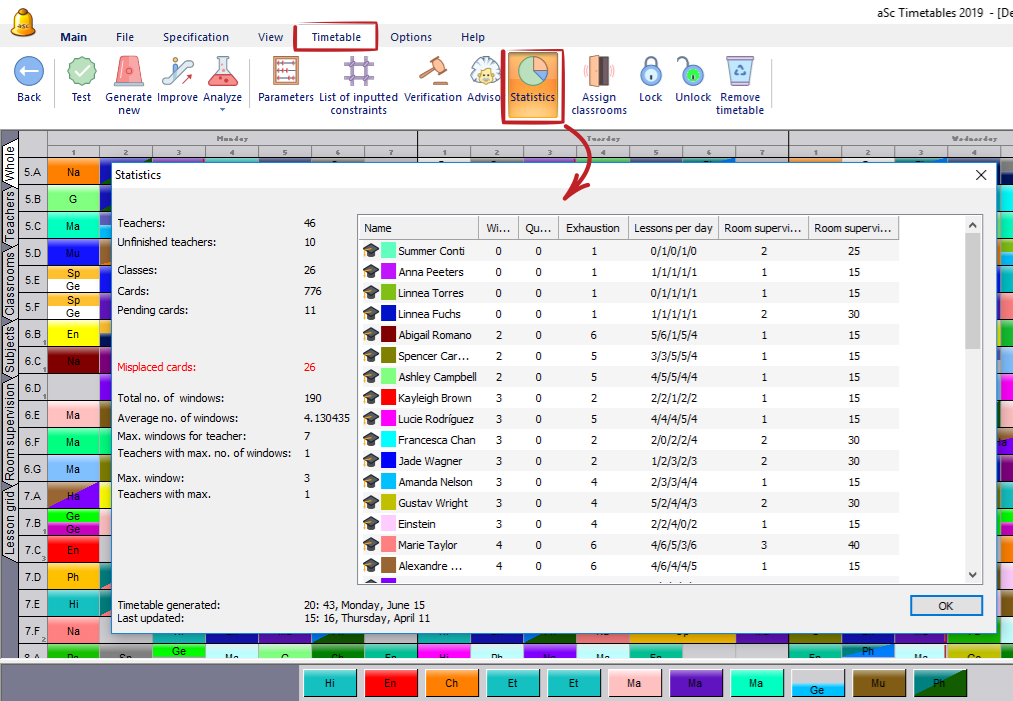Viewport: 1013px width, 701px height.
Task: Run the Test timetable tool
Action: click(x=81, y=73)
